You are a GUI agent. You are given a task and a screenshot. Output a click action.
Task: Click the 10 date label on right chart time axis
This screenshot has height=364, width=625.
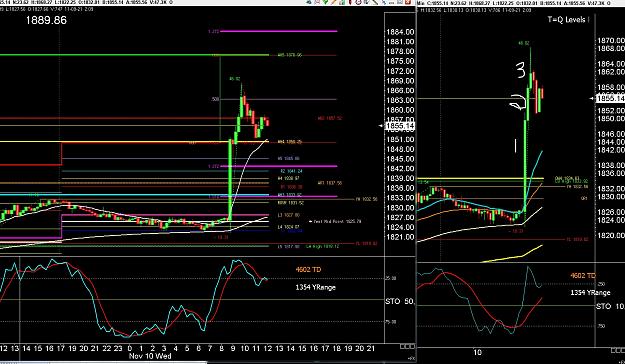click(477, 352)
